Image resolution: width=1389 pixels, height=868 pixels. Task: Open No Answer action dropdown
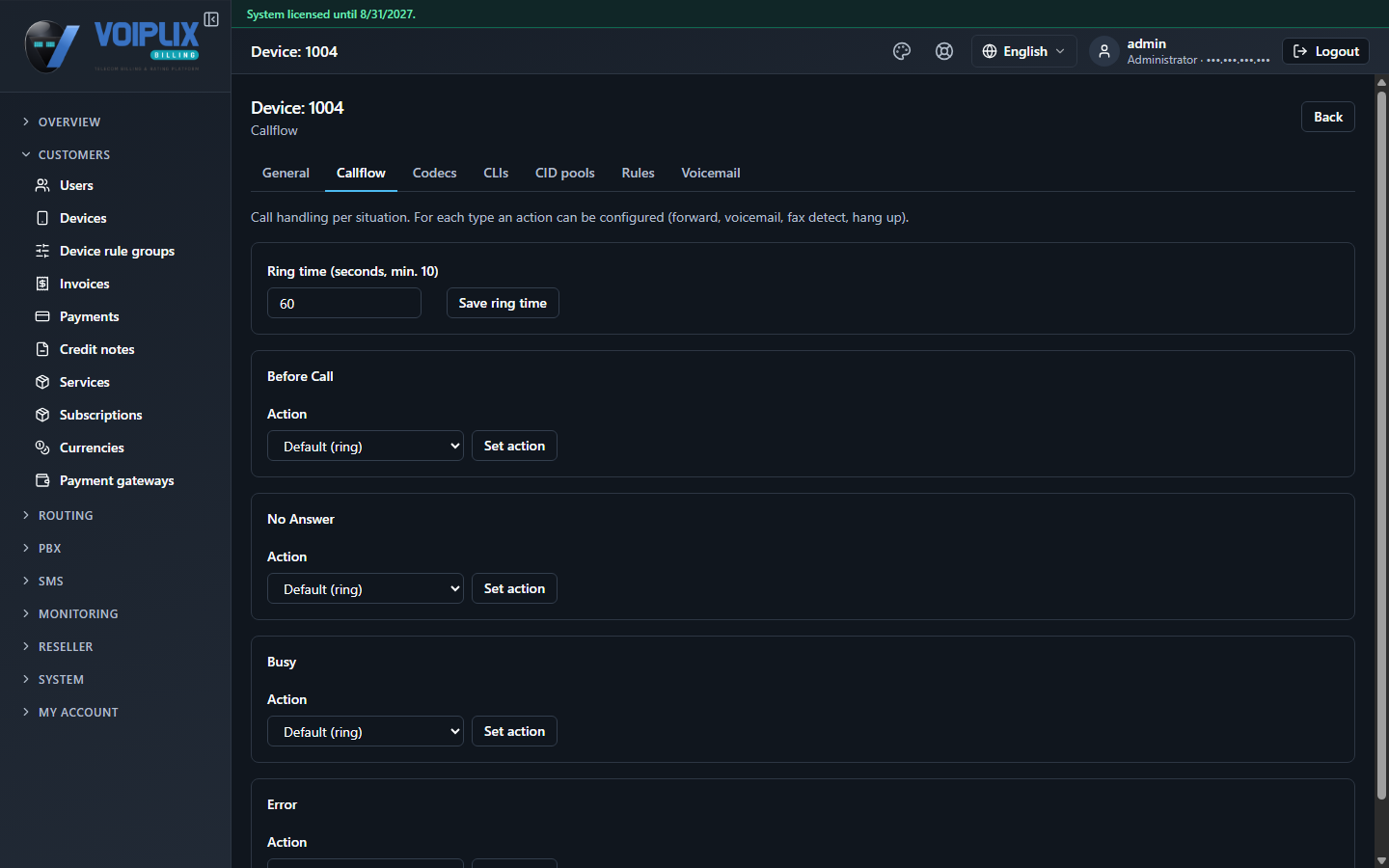(366, 589)
